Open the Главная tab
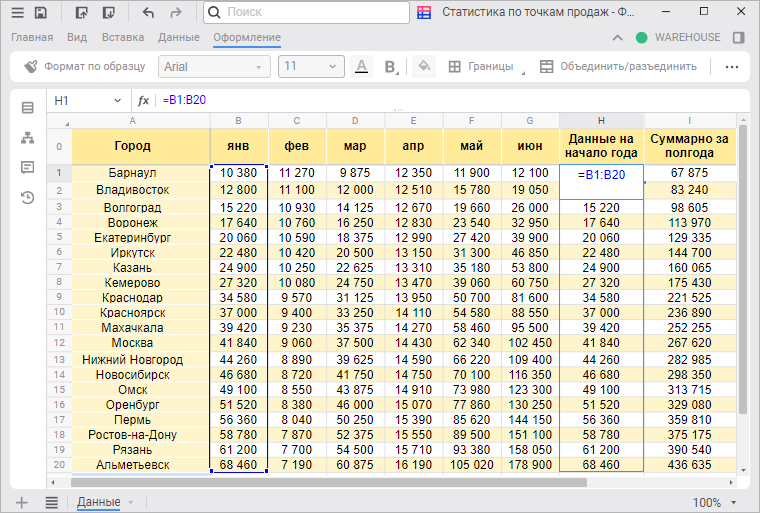The width and height of the screenshot is (760, 513). click(x=32, y=37)
